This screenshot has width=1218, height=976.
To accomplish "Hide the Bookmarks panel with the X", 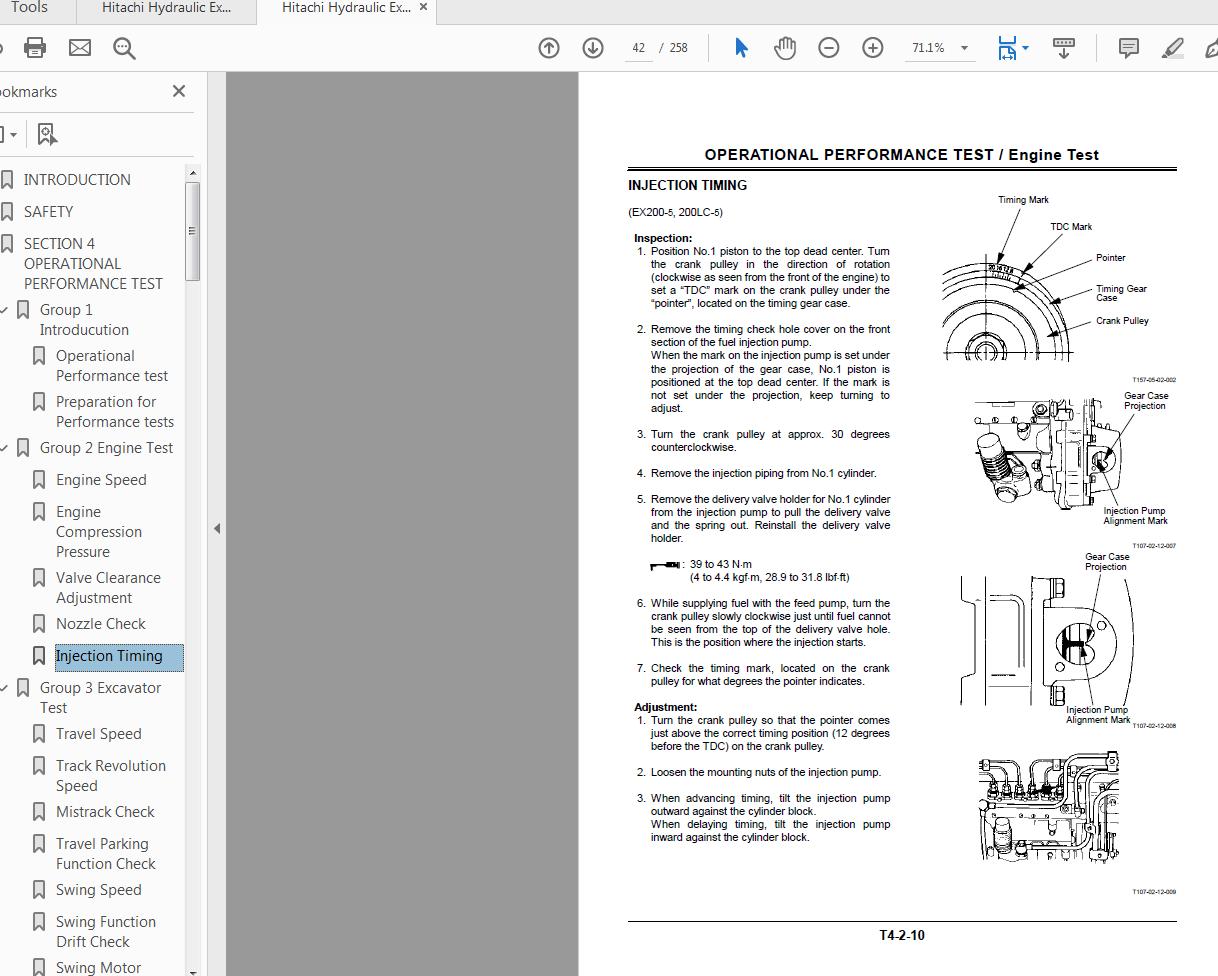I will point(178,91).
